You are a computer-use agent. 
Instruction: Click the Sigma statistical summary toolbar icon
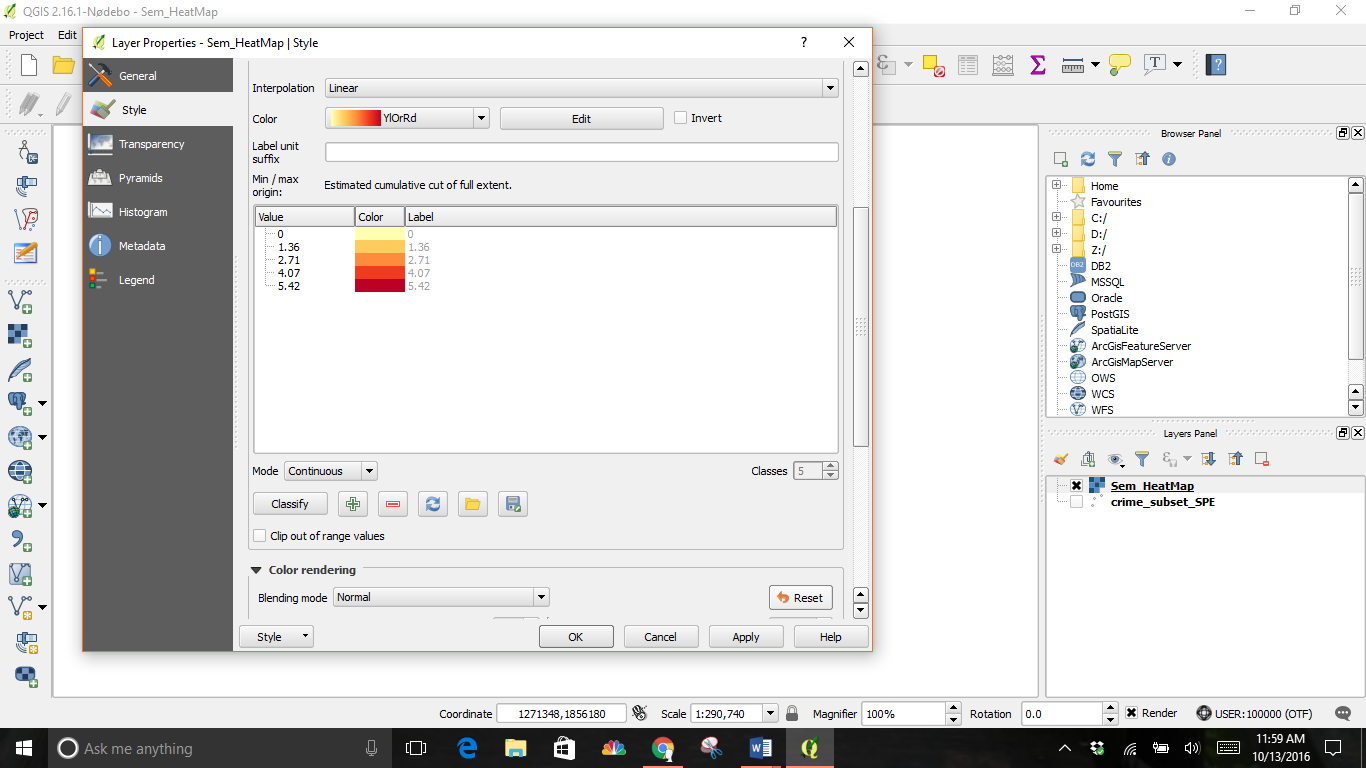(x=1037, y=65)
